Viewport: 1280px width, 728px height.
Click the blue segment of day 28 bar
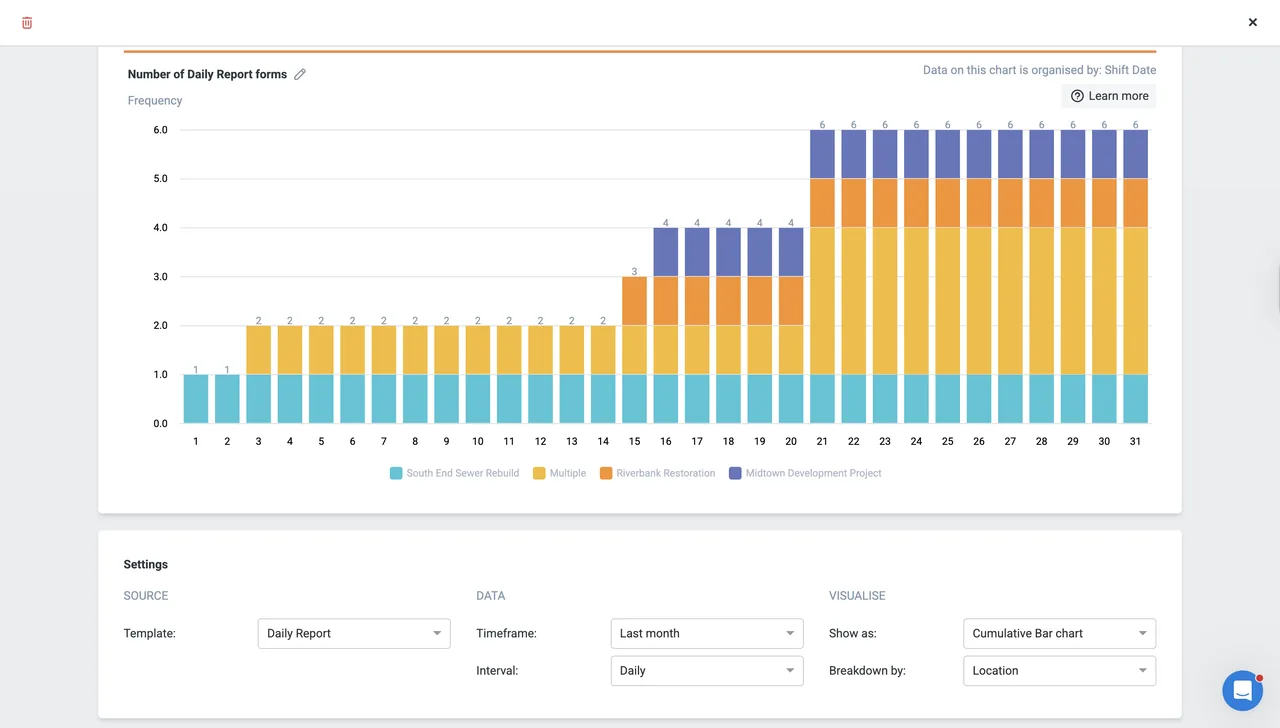pos(1041,399)
